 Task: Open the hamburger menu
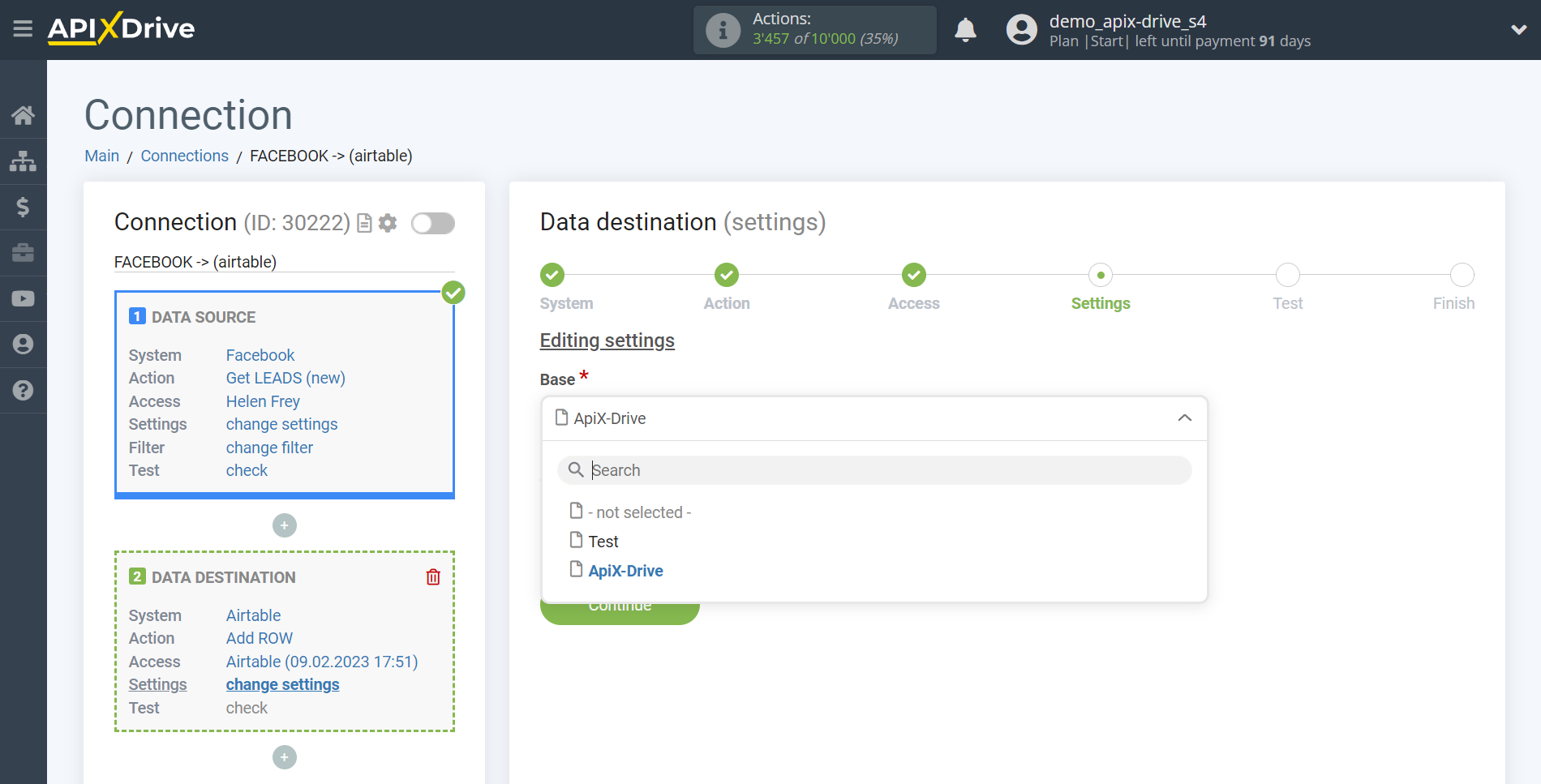point(23,29)
